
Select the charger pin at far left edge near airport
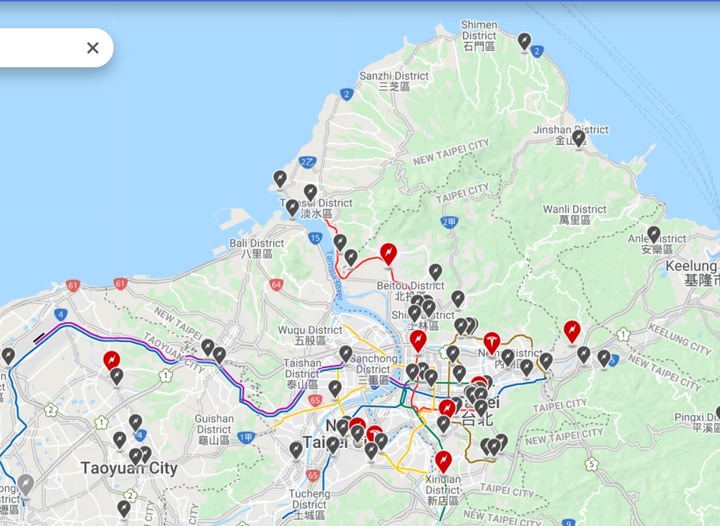pyautogui.click(x=8, y=357)
